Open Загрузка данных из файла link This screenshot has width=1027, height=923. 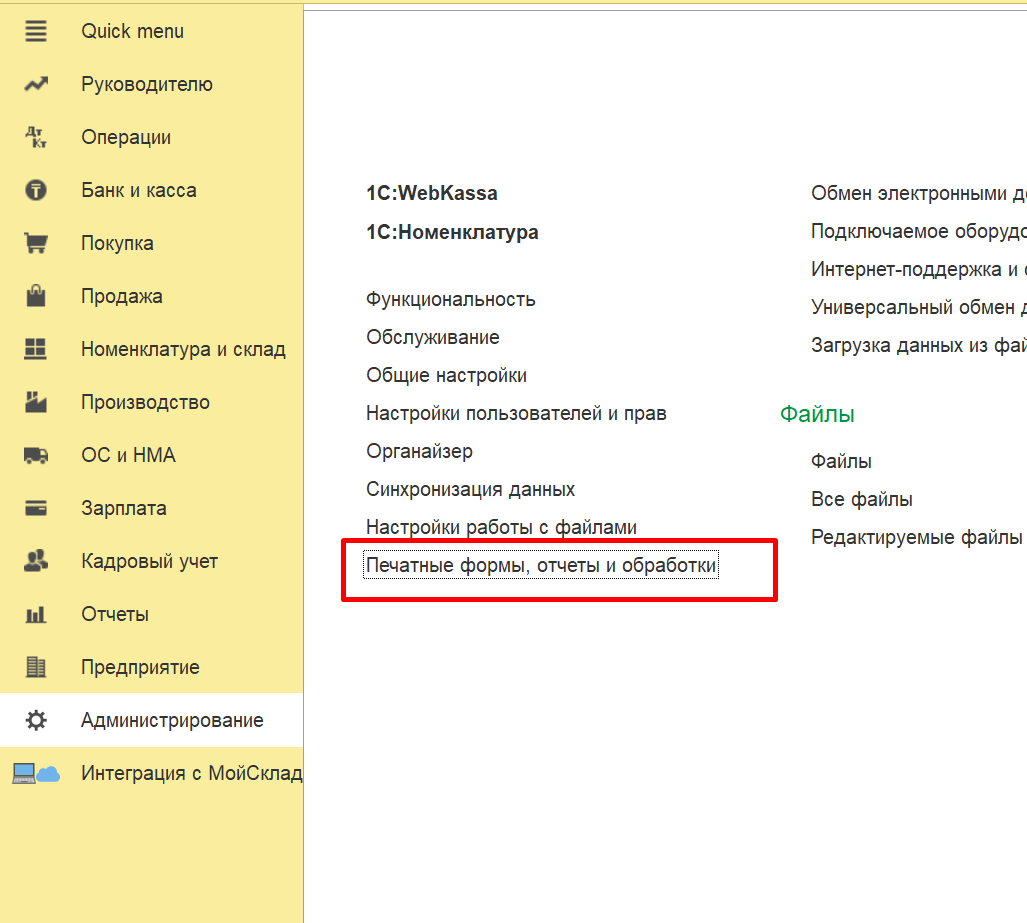[x=918, y=345]
